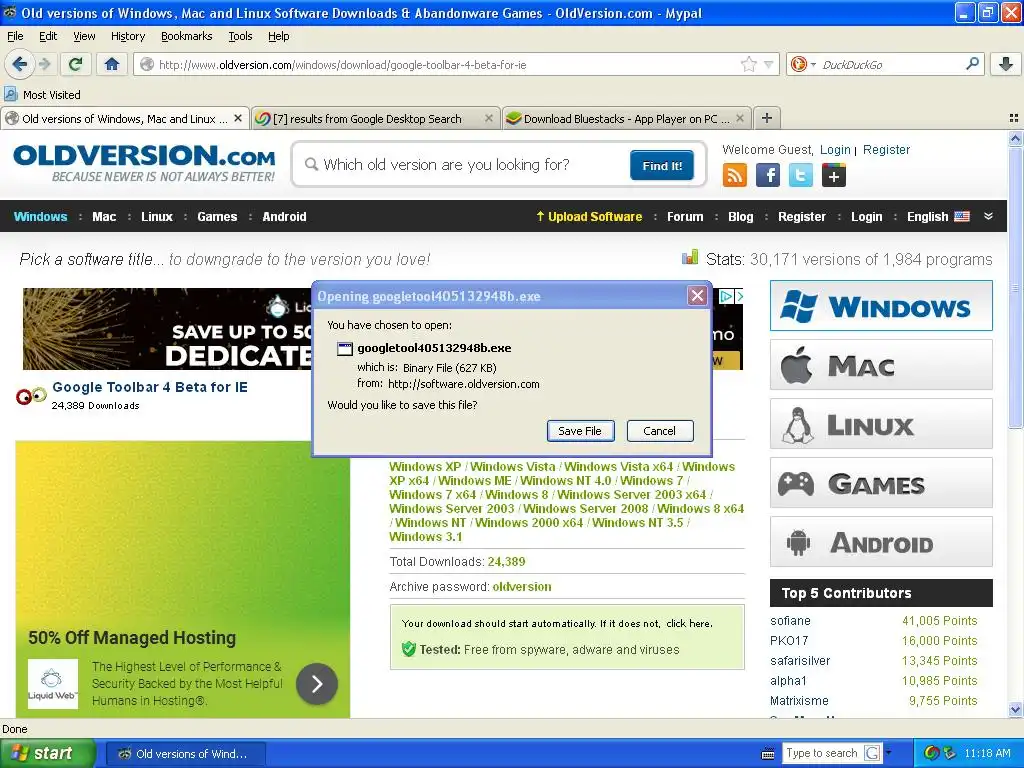Click the Mac sidebar category banner
Viewport: 1024px width, 768px height.
pos(881,364)
